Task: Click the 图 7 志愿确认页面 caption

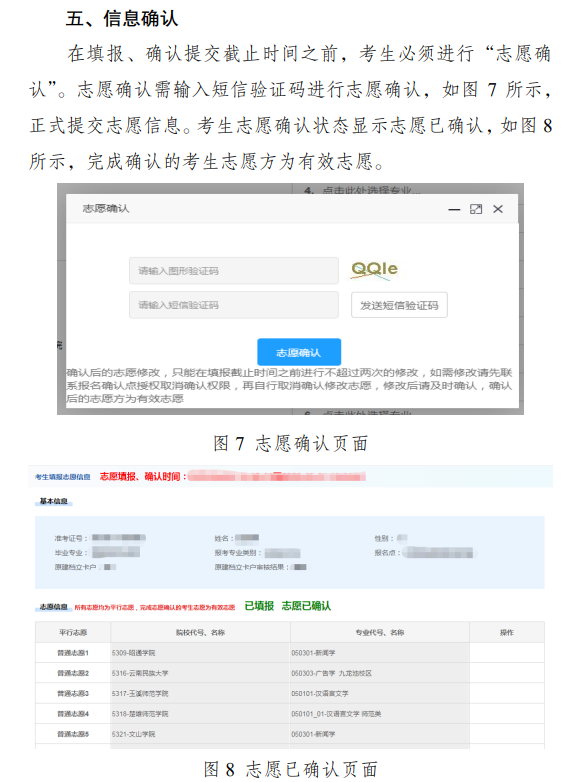Action: click(291, 443)
